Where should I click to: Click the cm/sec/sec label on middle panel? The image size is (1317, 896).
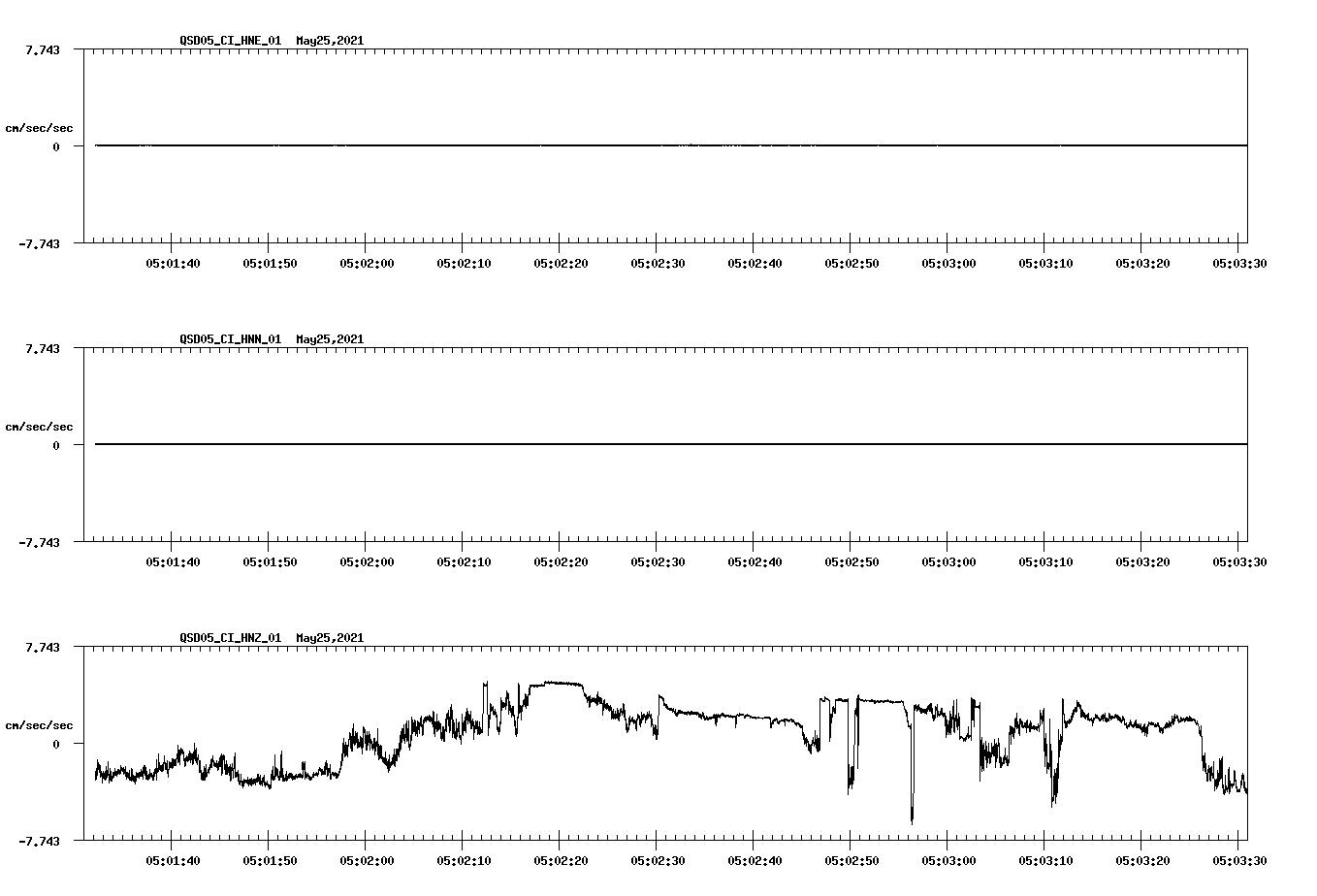pos(40,426)
